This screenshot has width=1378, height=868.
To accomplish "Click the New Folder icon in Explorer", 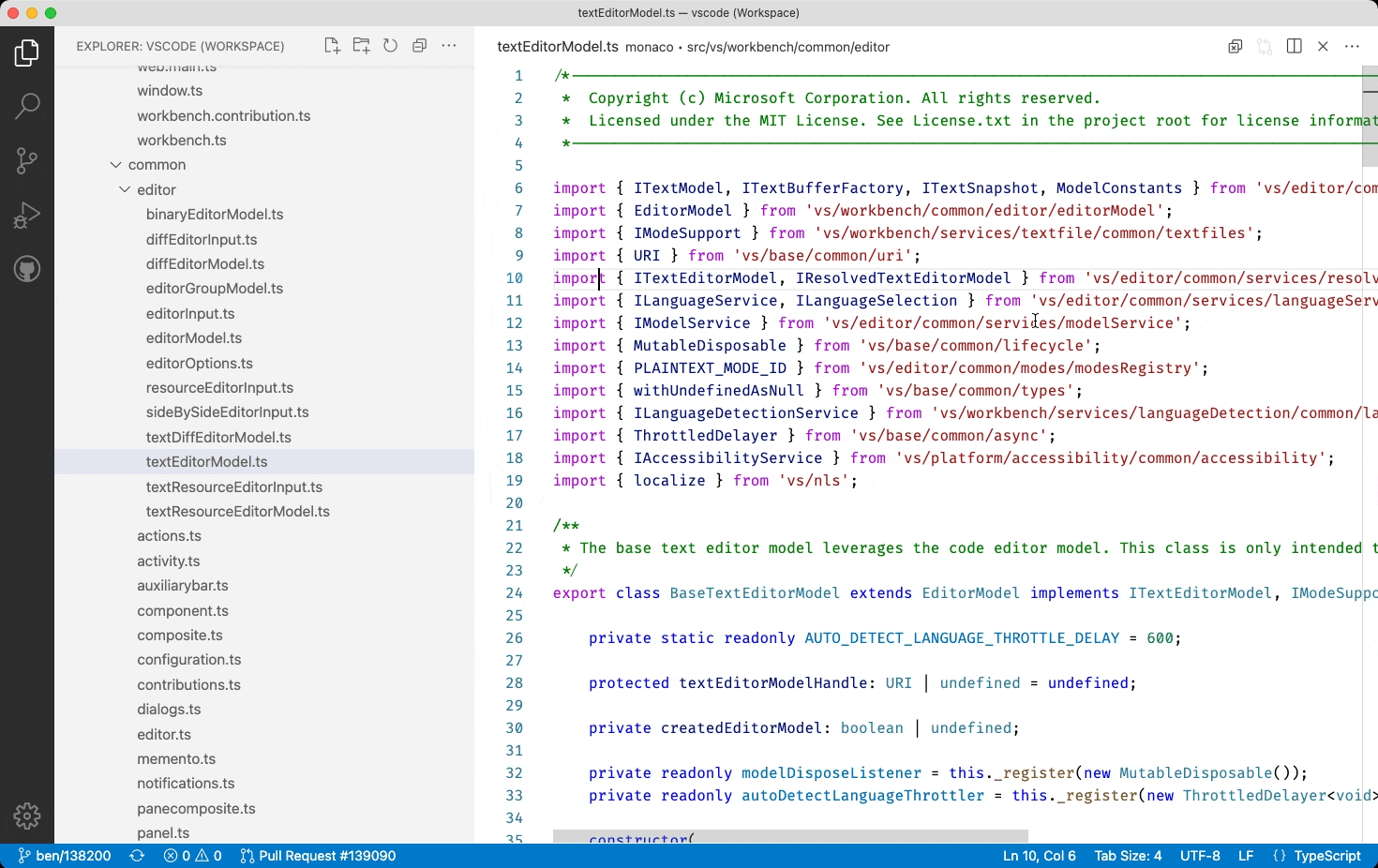I will (361, 46).
